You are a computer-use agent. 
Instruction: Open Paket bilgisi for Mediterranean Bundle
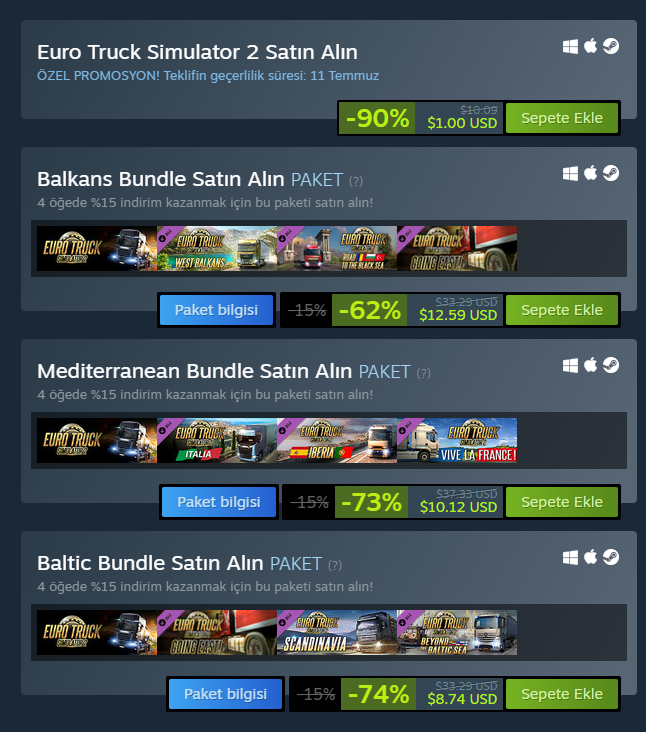[x=218, y=502]
